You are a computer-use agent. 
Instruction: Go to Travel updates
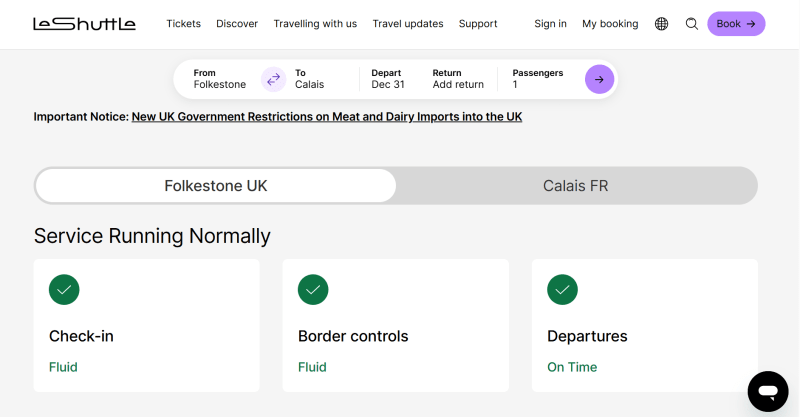pyautogui.click(x=408, y=24)
